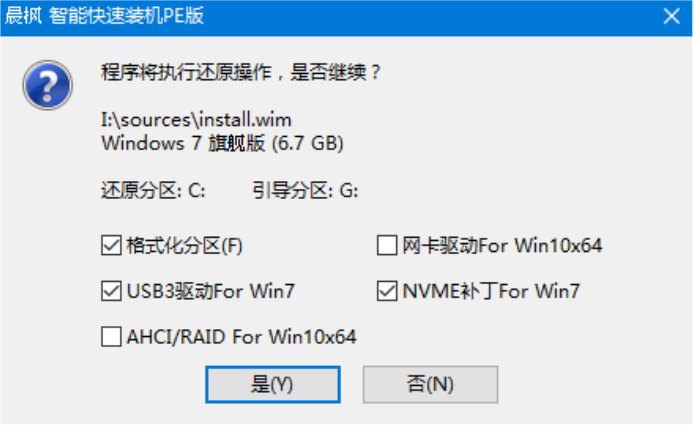Click the 网卡驱动For Win10x64 label text
The height and width of the screenshot is (425, 694).
(x=502, y=246)
